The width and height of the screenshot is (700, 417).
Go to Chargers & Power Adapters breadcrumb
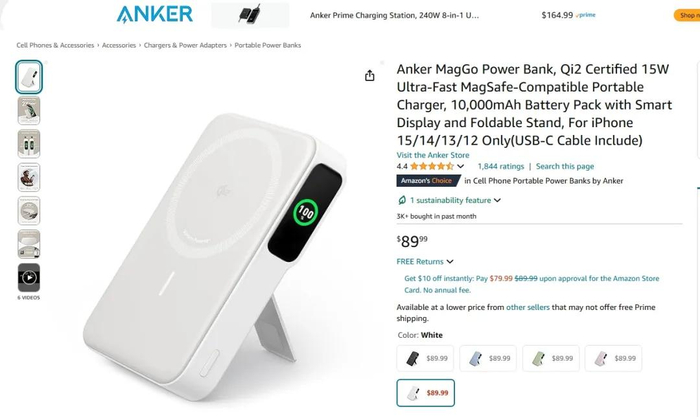(x=185, y=45)
